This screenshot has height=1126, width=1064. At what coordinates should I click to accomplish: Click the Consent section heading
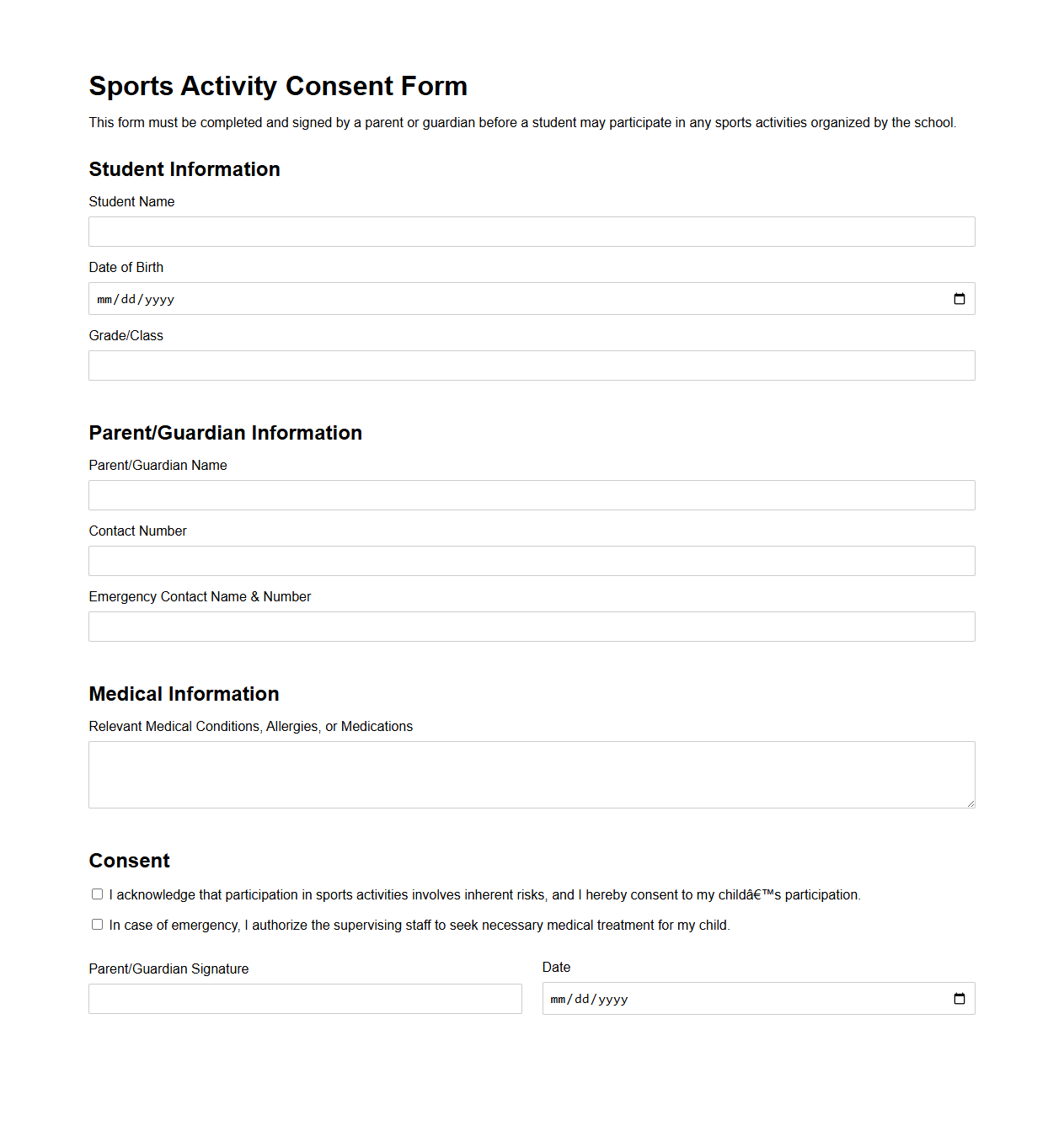pos(129,861)
